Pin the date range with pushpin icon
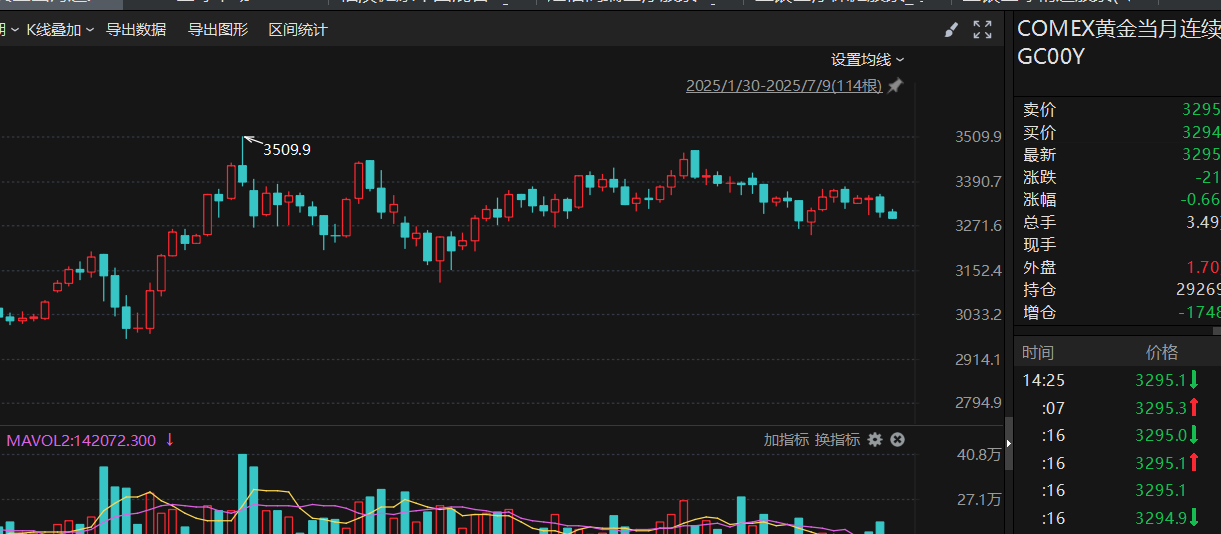The width and height of the screenshot is (1221, 534). [895, 86]
